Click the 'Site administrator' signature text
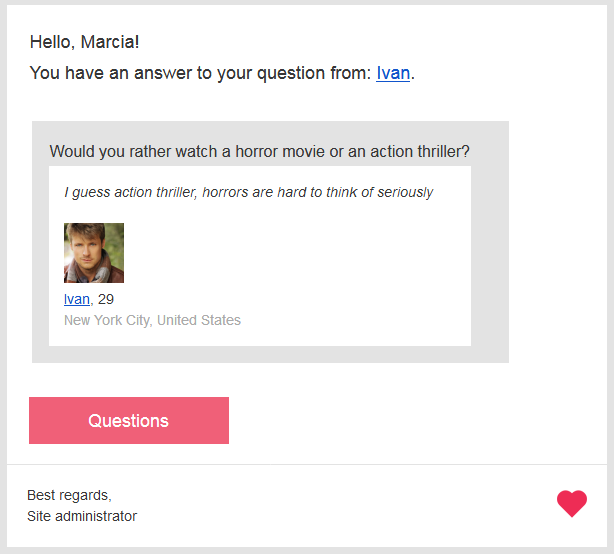614x554 pixels. (82, 516)
